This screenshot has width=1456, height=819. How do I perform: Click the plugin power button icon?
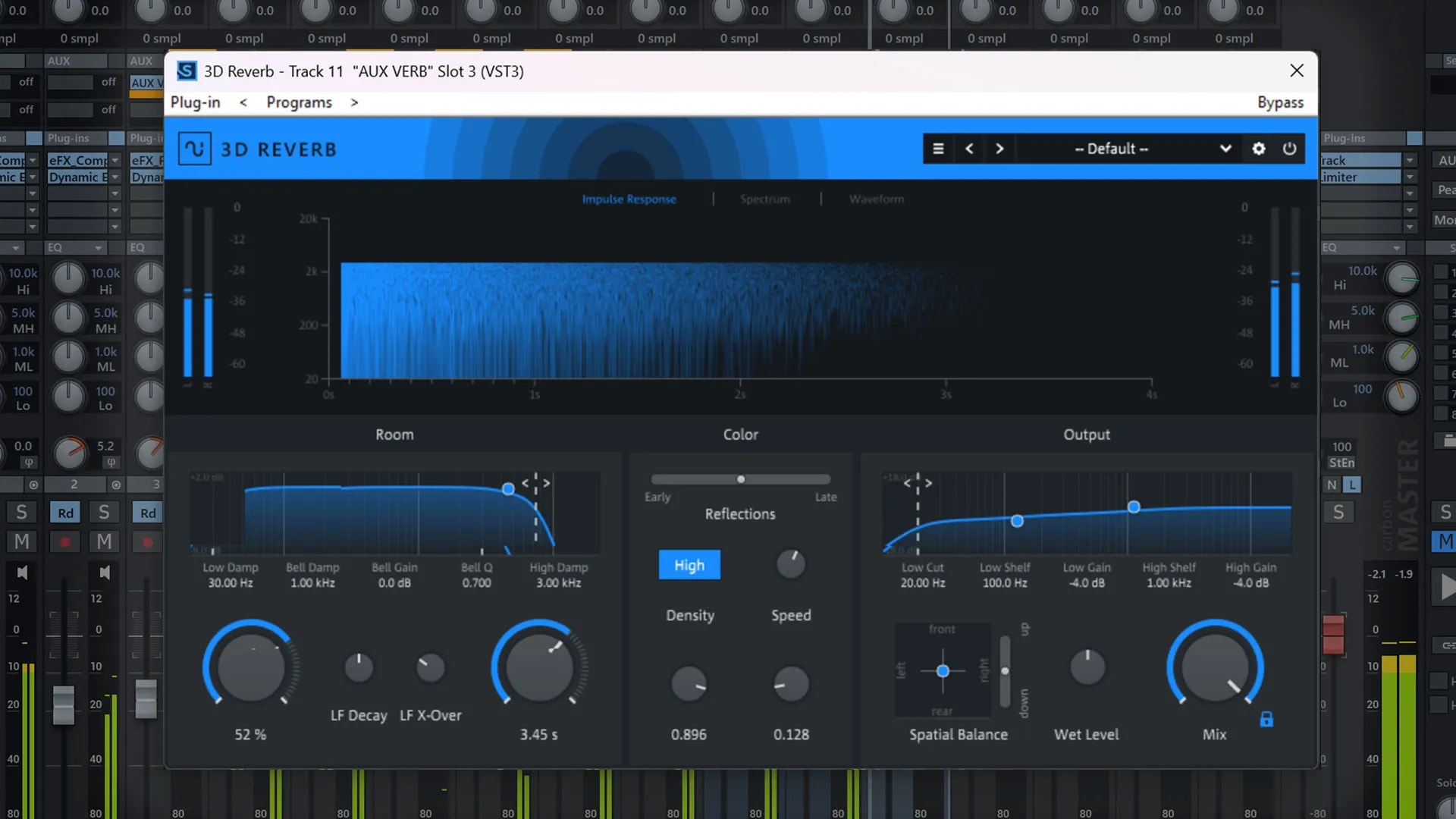pyautogui.click(x=1289, y=149)
